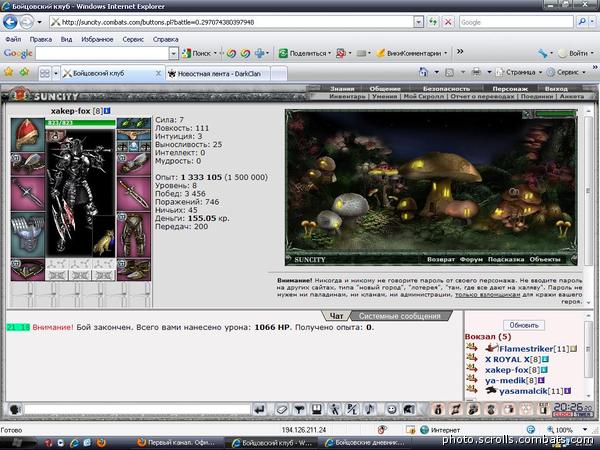
Task: Open the Файл menu
Action: (13, 39)
